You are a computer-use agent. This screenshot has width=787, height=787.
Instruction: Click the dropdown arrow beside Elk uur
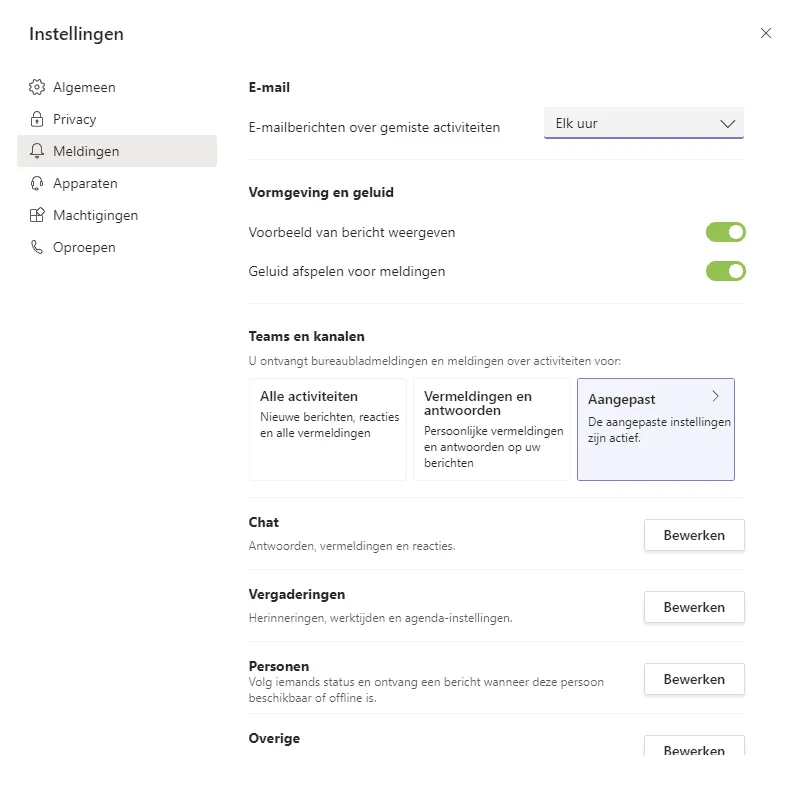click(x=727, y=124)
